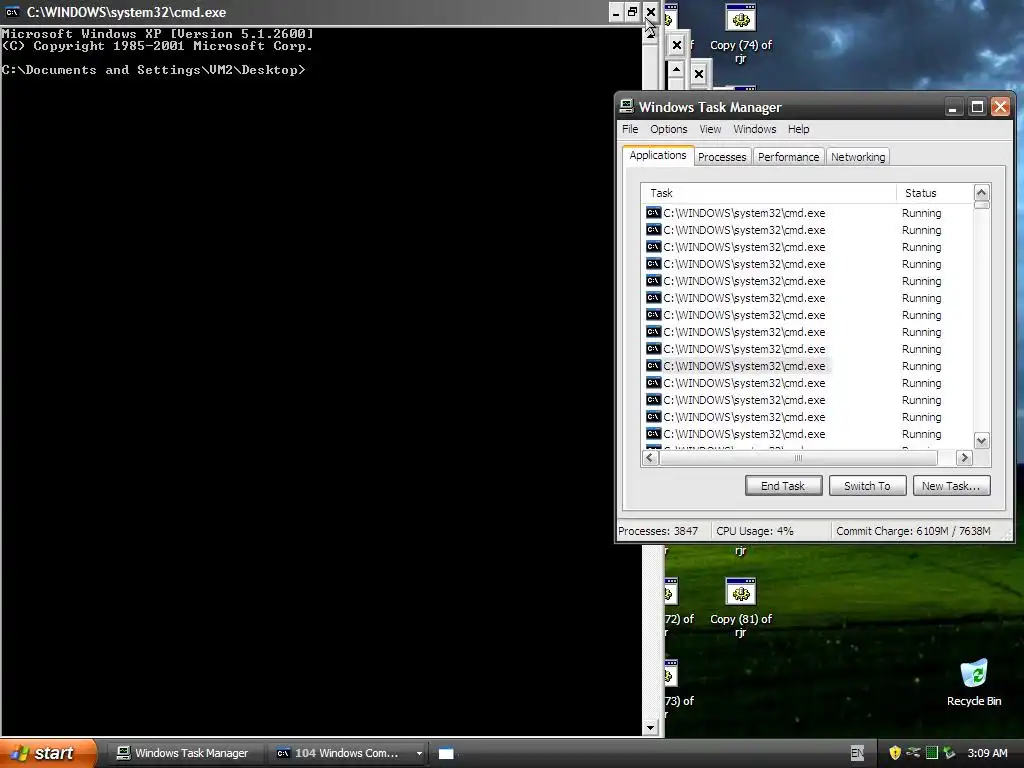This screenshot has width=1024, height=768.
Task: Minimize the front cmd.exe window
Action: (x=616, y=12)
